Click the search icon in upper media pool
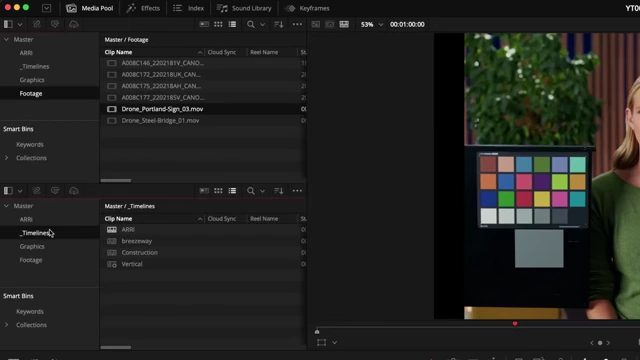The width and height of the screenshot is (640, 360). point(251,24)
